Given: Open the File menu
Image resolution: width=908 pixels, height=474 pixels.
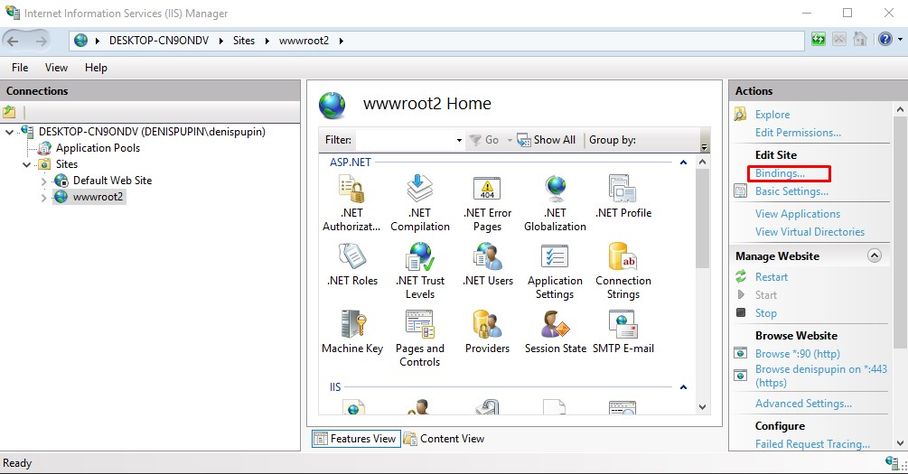Looking at the screenshot, I should point(20,68).
